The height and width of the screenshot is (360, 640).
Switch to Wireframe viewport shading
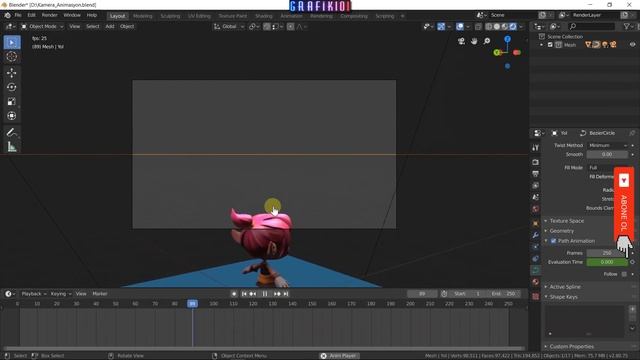click(489, 27)
